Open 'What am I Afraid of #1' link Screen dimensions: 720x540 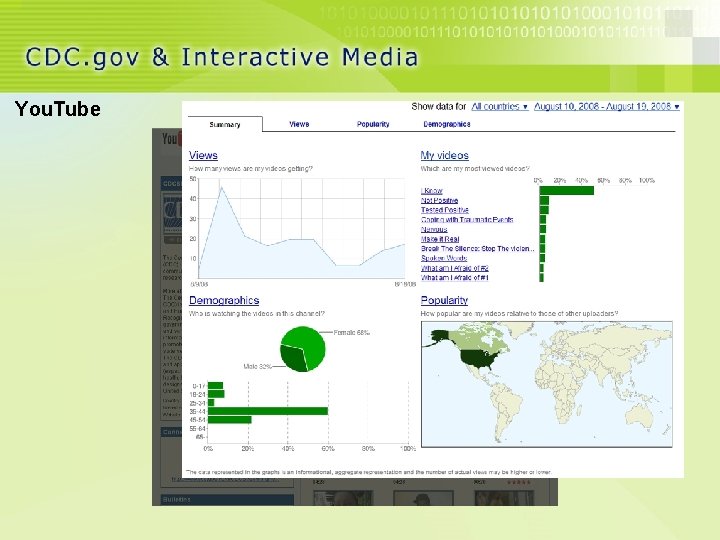click(455, 277)
